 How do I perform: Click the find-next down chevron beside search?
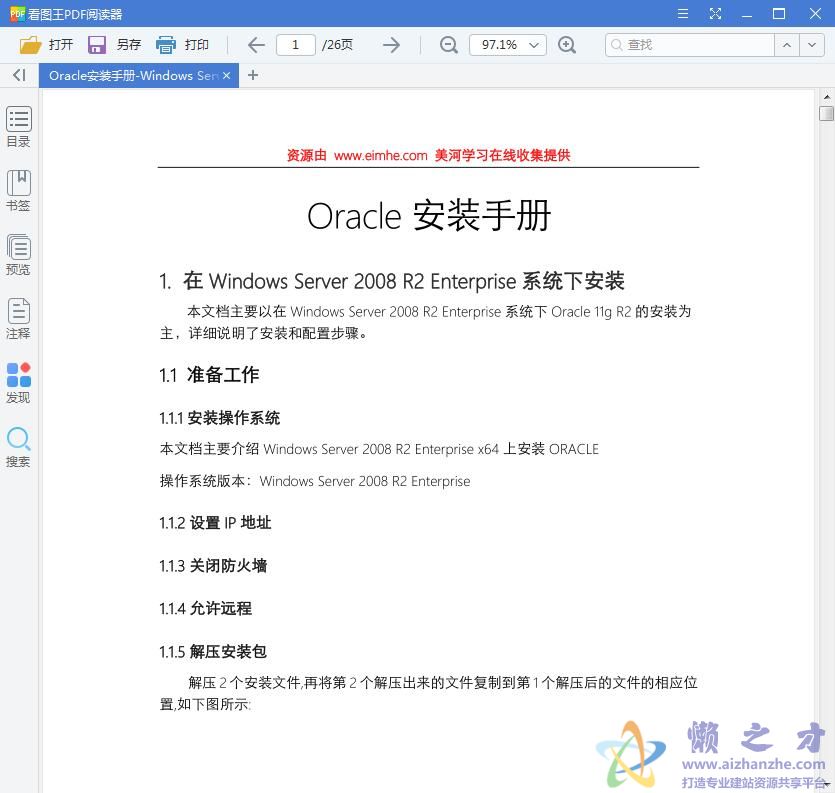click(x=813, y=44)
